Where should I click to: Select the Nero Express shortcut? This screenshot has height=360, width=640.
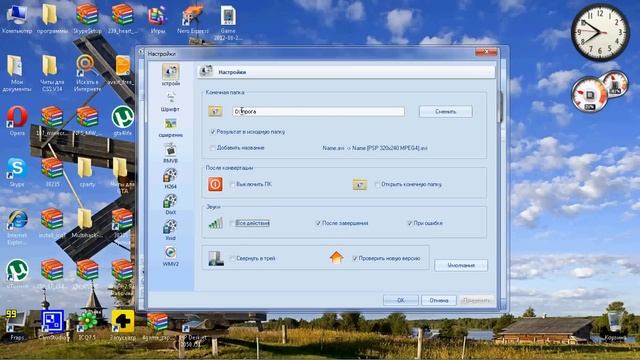pos(193,20)
